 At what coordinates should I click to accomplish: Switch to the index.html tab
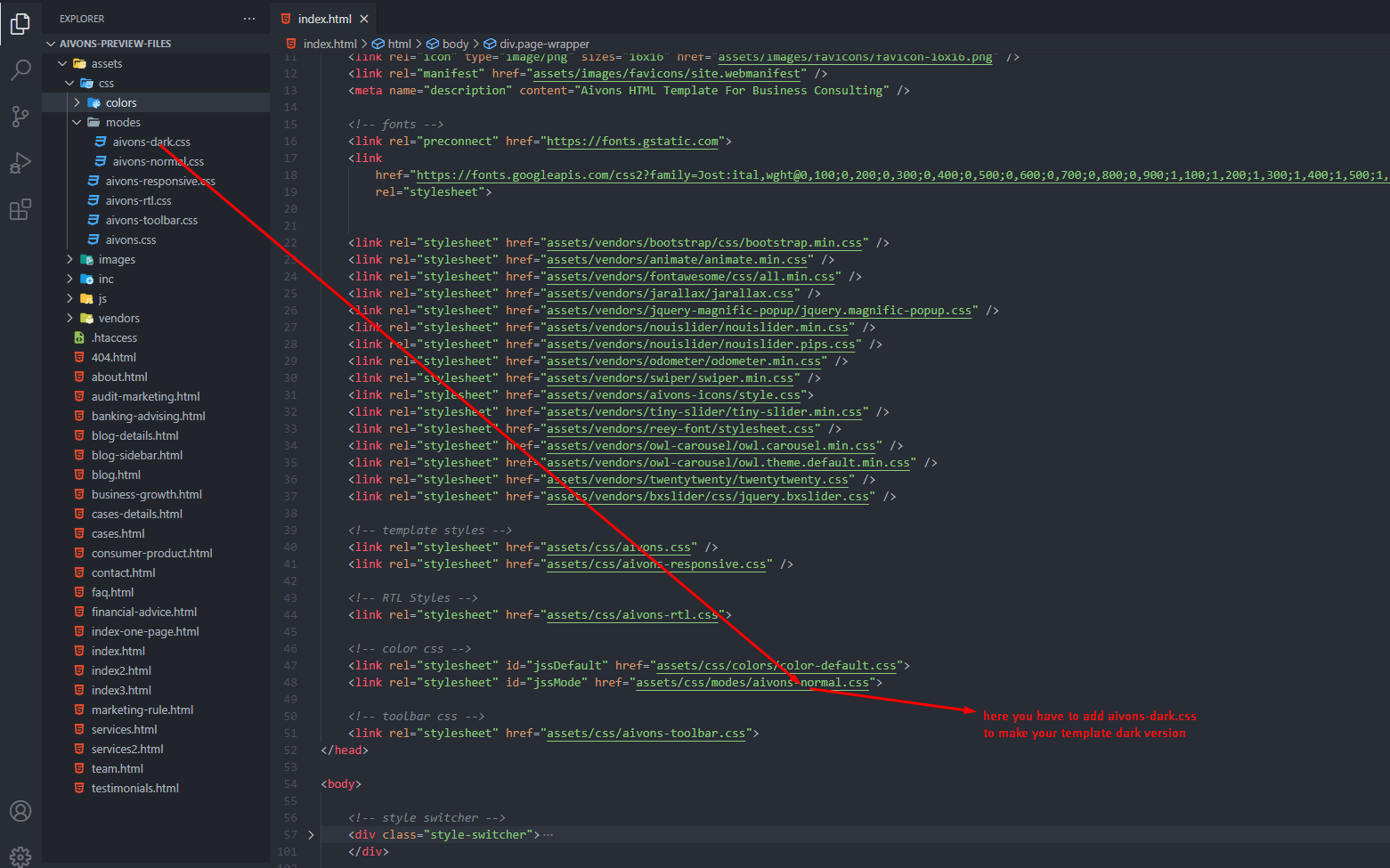[x=324, y=19]
